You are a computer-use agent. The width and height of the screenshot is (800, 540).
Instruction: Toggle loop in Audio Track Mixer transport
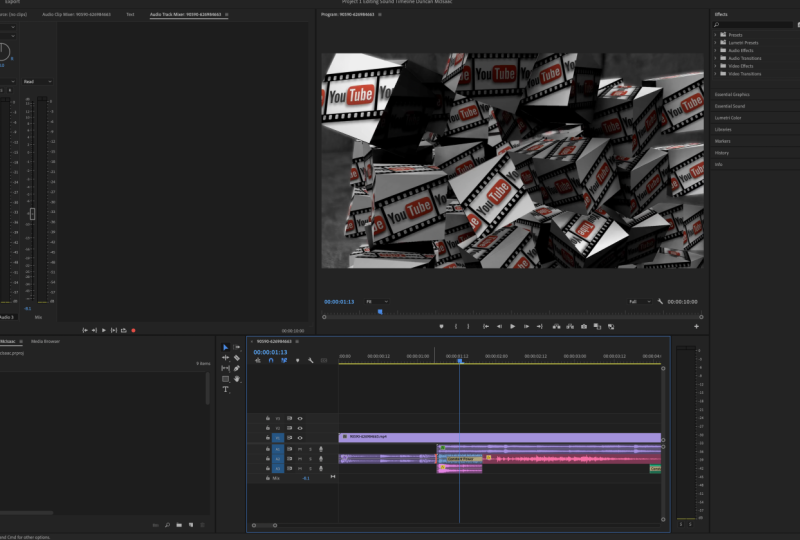123,330
